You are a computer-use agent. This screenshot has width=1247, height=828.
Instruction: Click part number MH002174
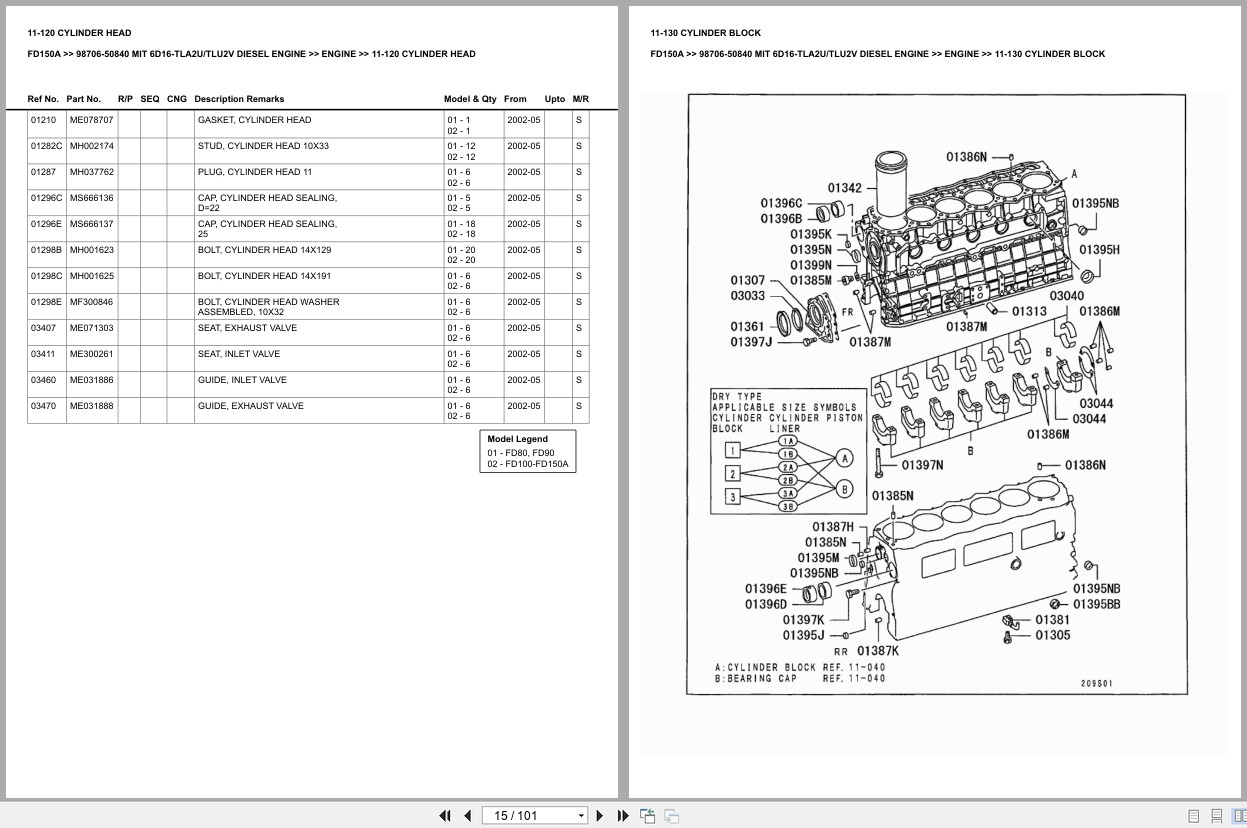click(x=91, y=146)
